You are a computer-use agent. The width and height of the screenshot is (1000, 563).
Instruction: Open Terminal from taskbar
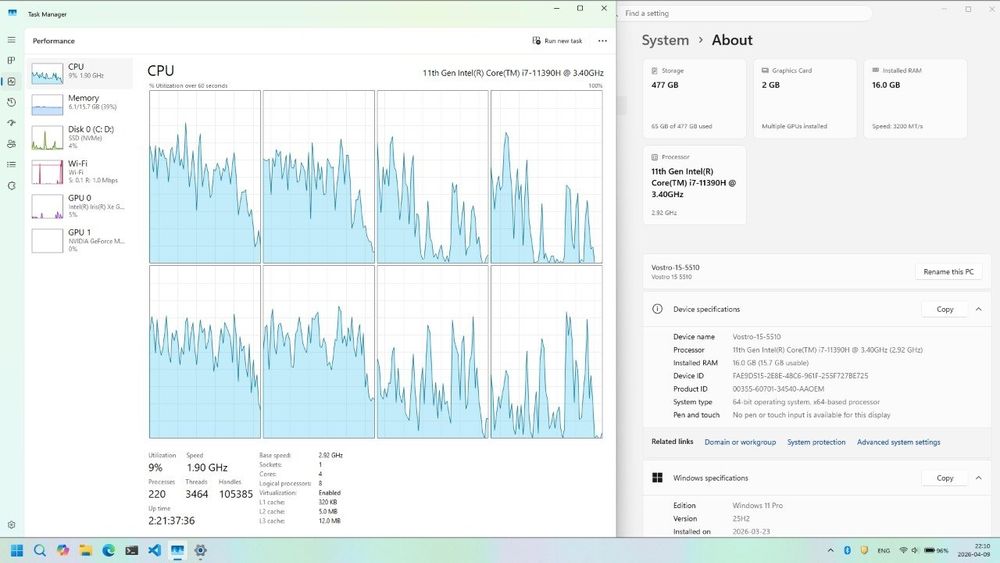131,550
